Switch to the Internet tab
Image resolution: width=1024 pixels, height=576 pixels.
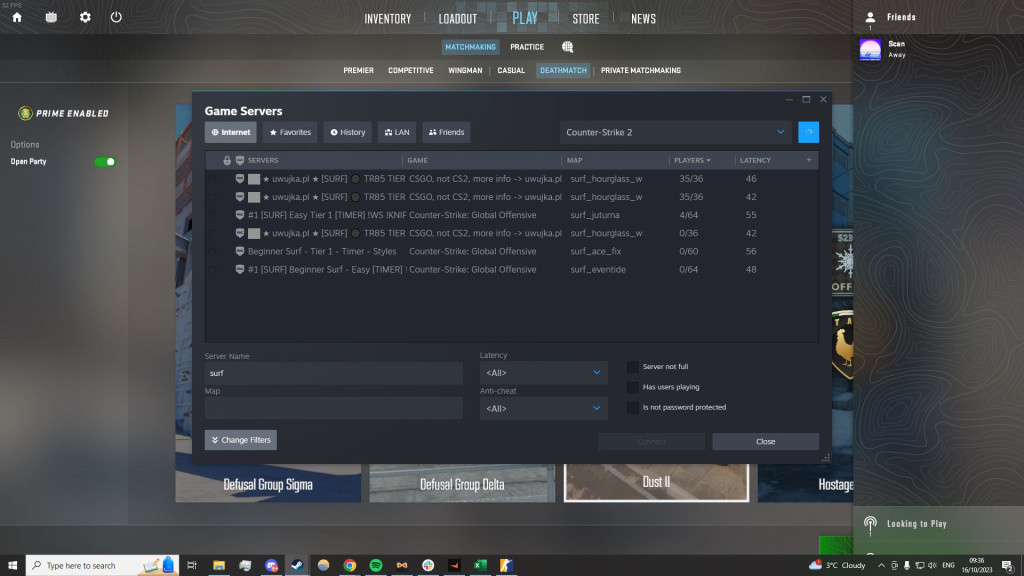point(231,132)
